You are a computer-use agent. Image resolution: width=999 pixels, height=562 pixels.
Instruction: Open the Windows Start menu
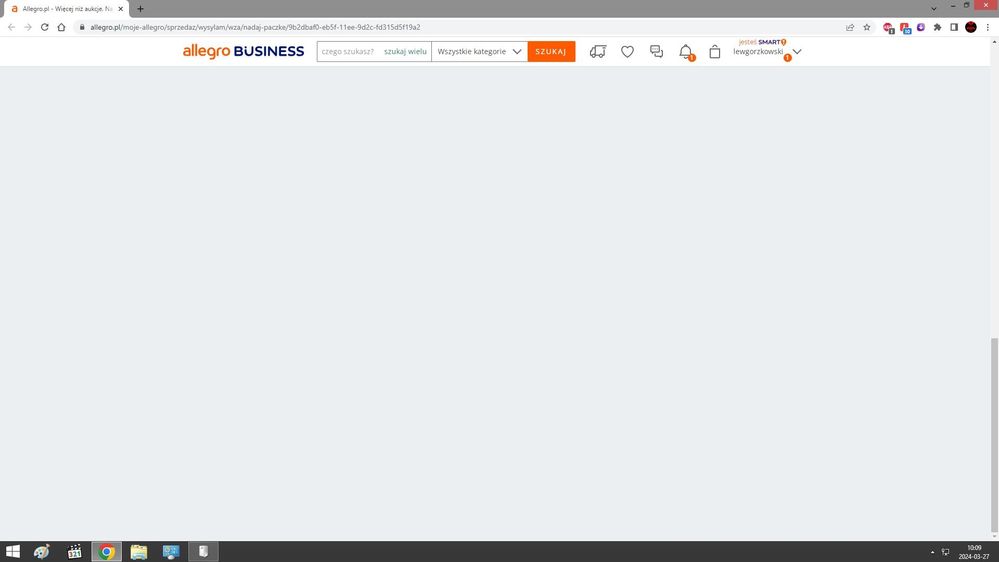(x=13, y=551)
